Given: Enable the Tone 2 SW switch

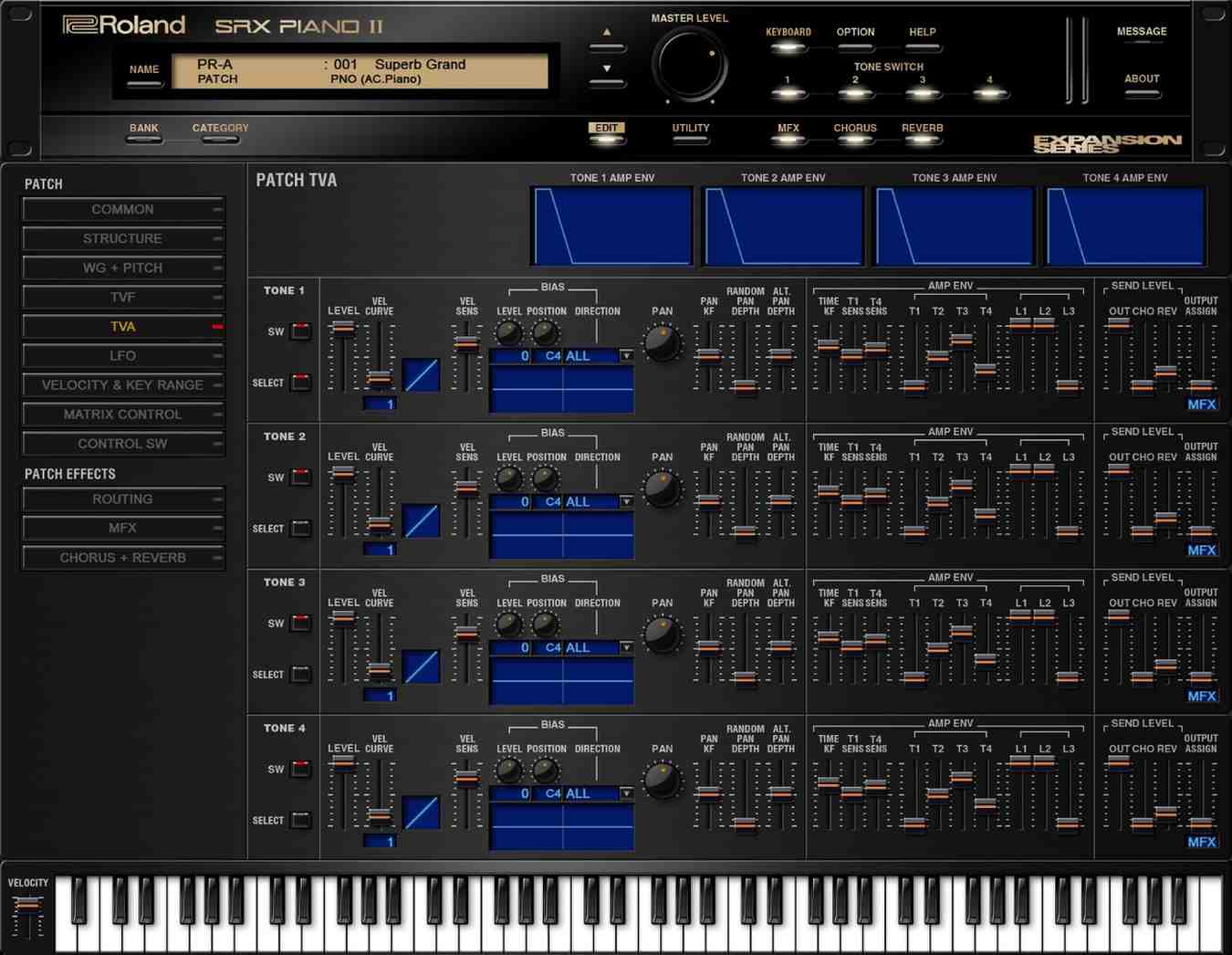Looking at the screenshot, I should [299, 477].
